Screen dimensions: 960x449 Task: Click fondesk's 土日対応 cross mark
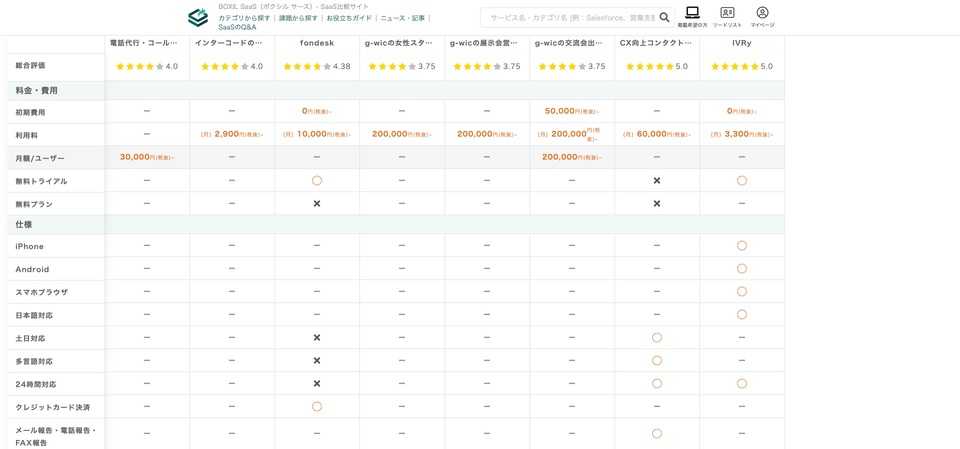tap(317, 338)
